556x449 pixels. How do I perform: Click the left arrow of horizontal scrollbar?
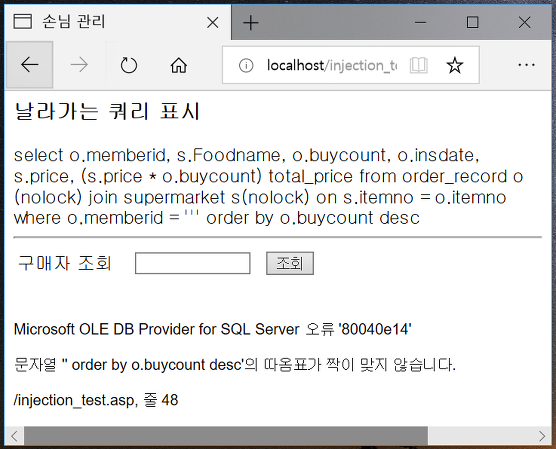pos(14,436)
